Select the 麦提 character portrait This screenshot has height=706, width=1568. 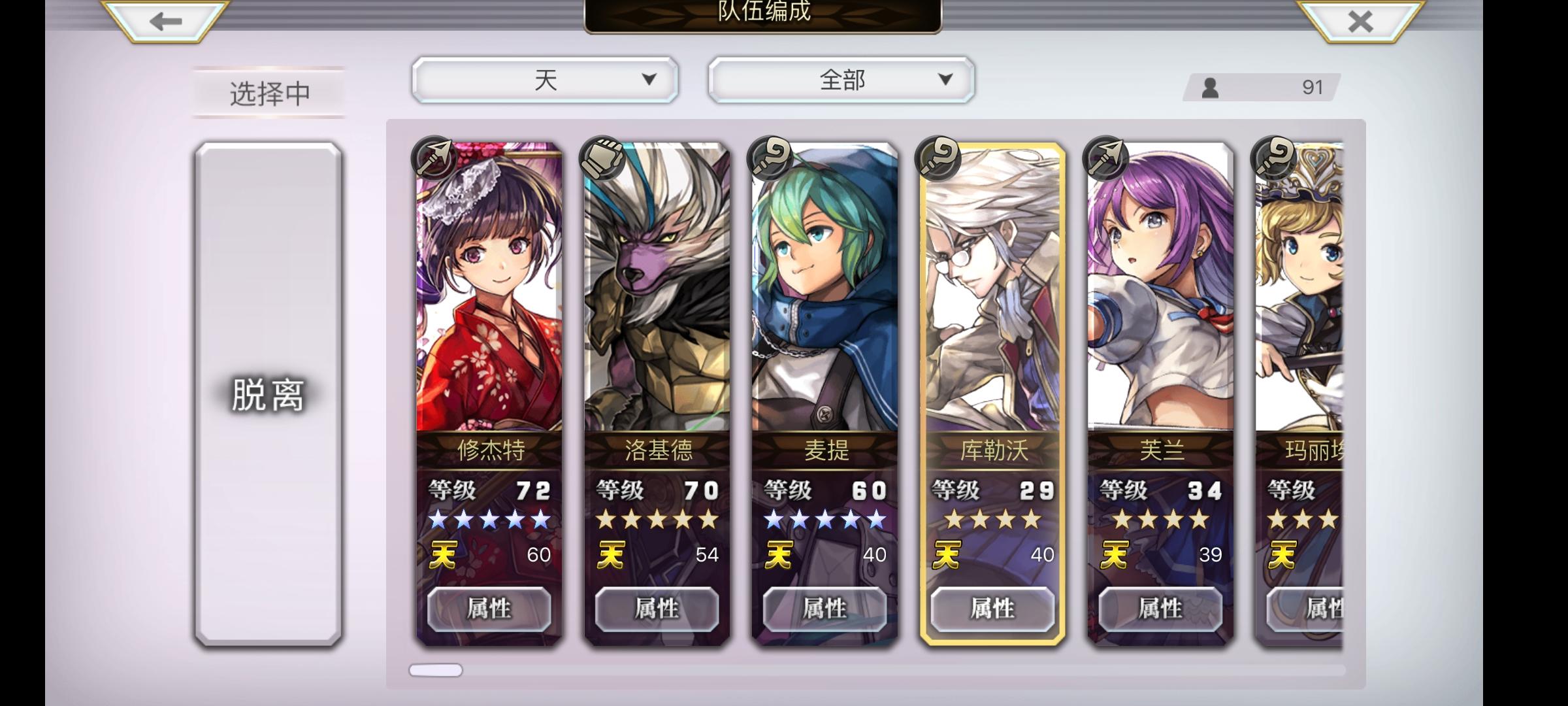point(825,288)
